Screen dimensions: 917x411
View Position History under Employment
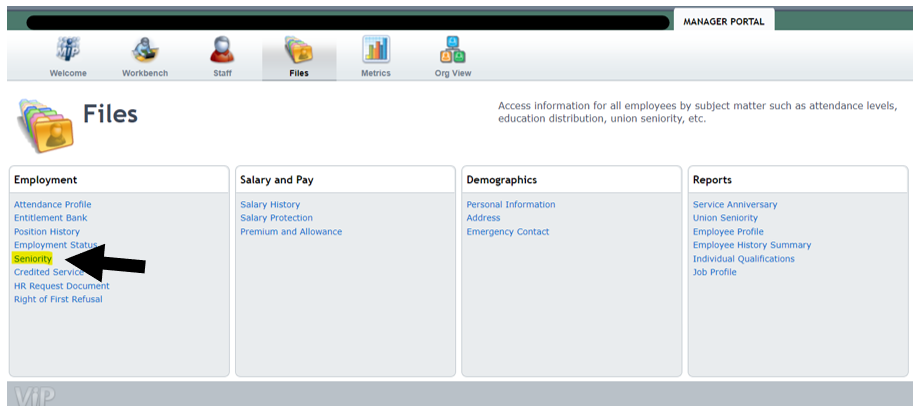point(46,232)
